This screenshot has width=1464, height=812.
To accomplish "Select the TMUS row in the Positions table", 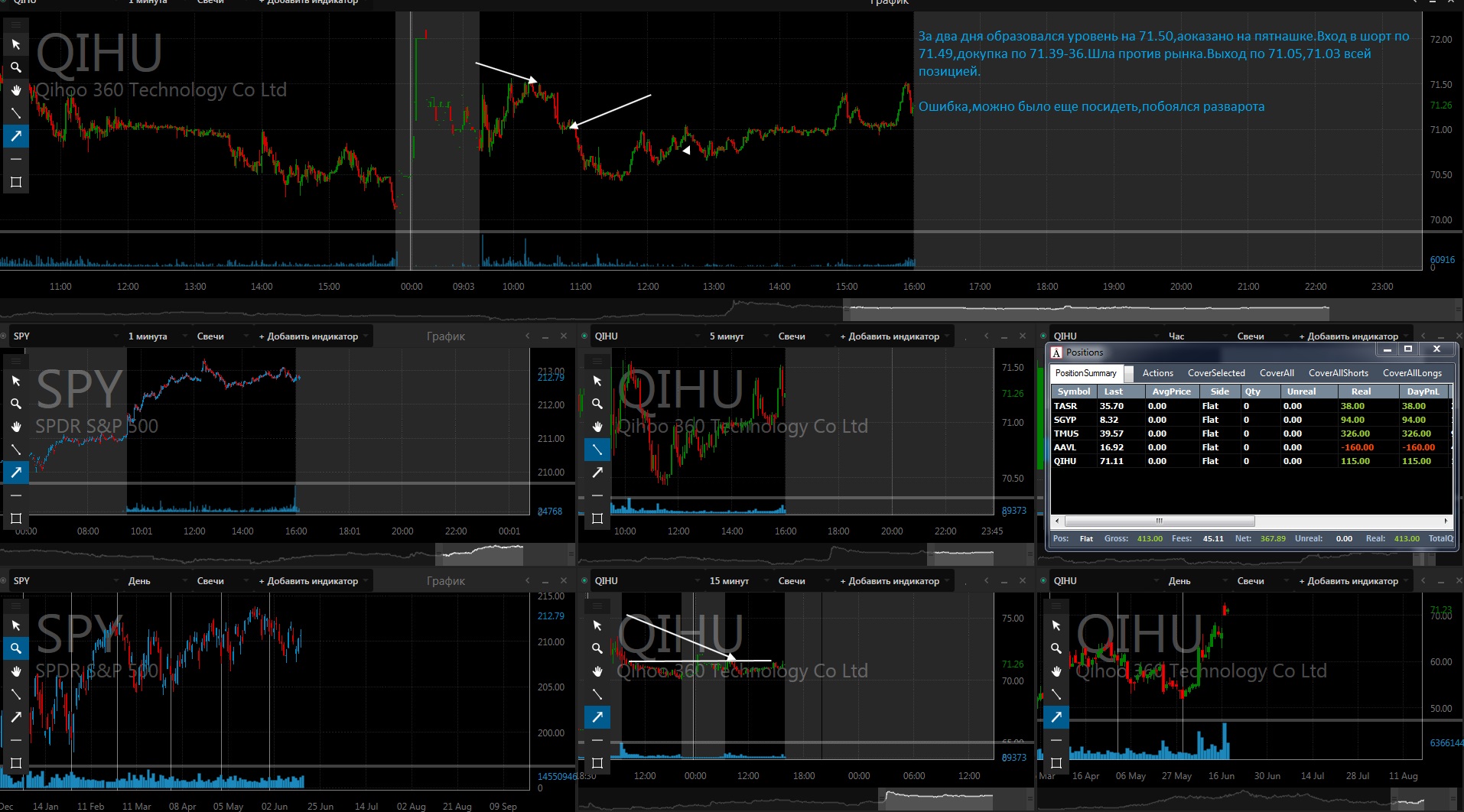I will pyautogui.click(x=1251, y=434).
